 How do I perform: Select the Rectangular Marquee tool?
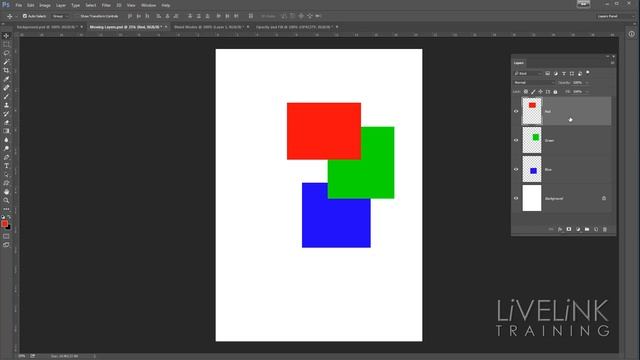click(6, 44)
